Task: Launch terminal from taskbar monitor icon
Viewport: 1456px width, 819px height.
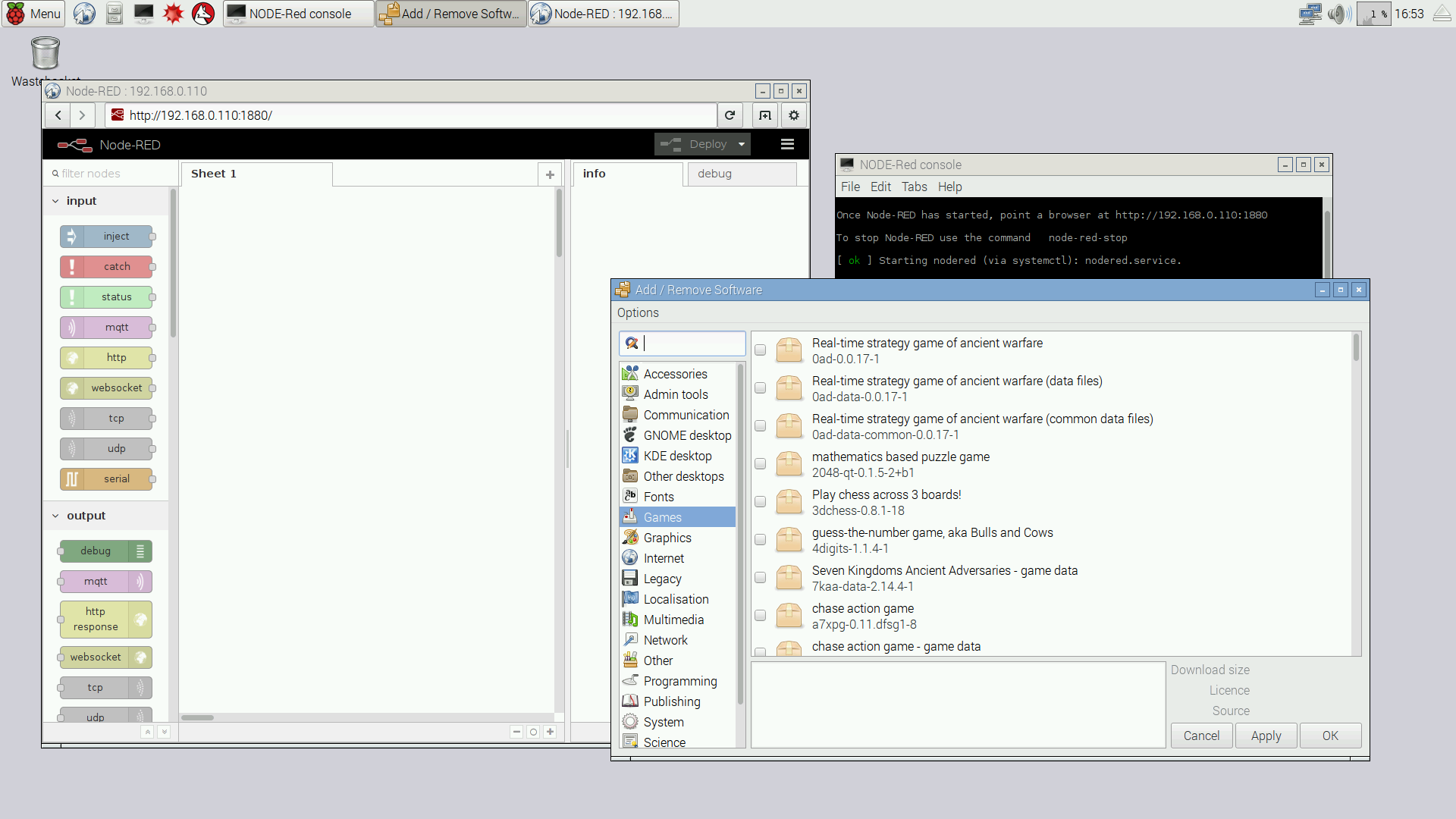Action: (x=143, y=14)
